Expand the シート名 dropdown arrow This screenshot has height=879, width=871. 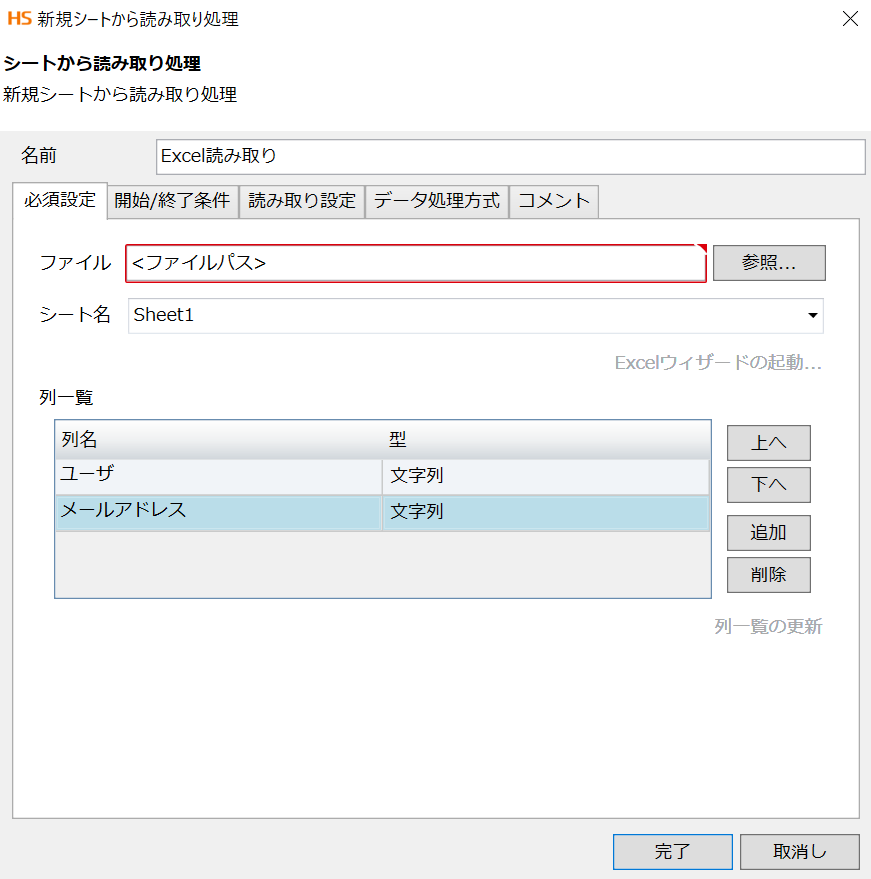pyautogui.click(x=812, y=316)
